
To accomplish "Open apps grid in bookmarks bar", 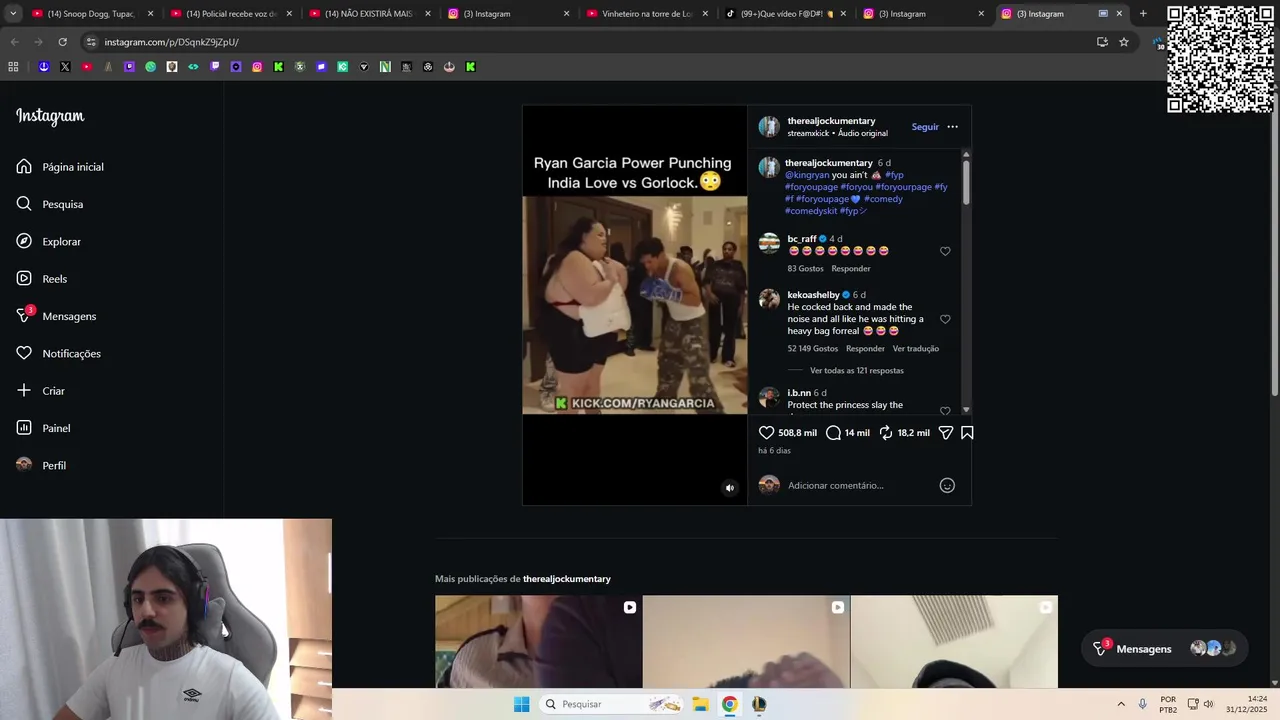I will point(13,67).
